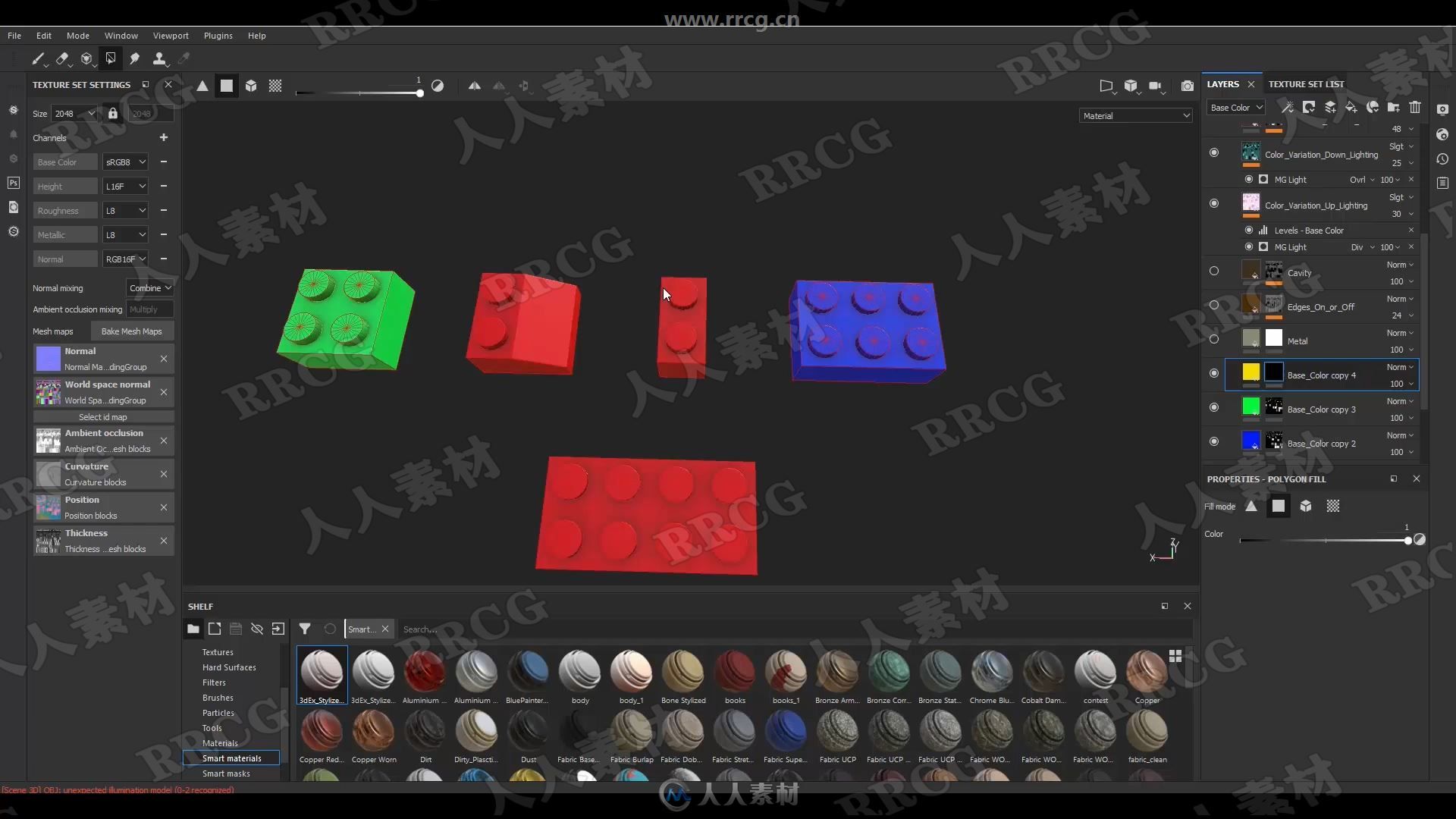Open the Base Color channel dropdown
This screenshot has height=819, width=1456.
click(125, 161)
